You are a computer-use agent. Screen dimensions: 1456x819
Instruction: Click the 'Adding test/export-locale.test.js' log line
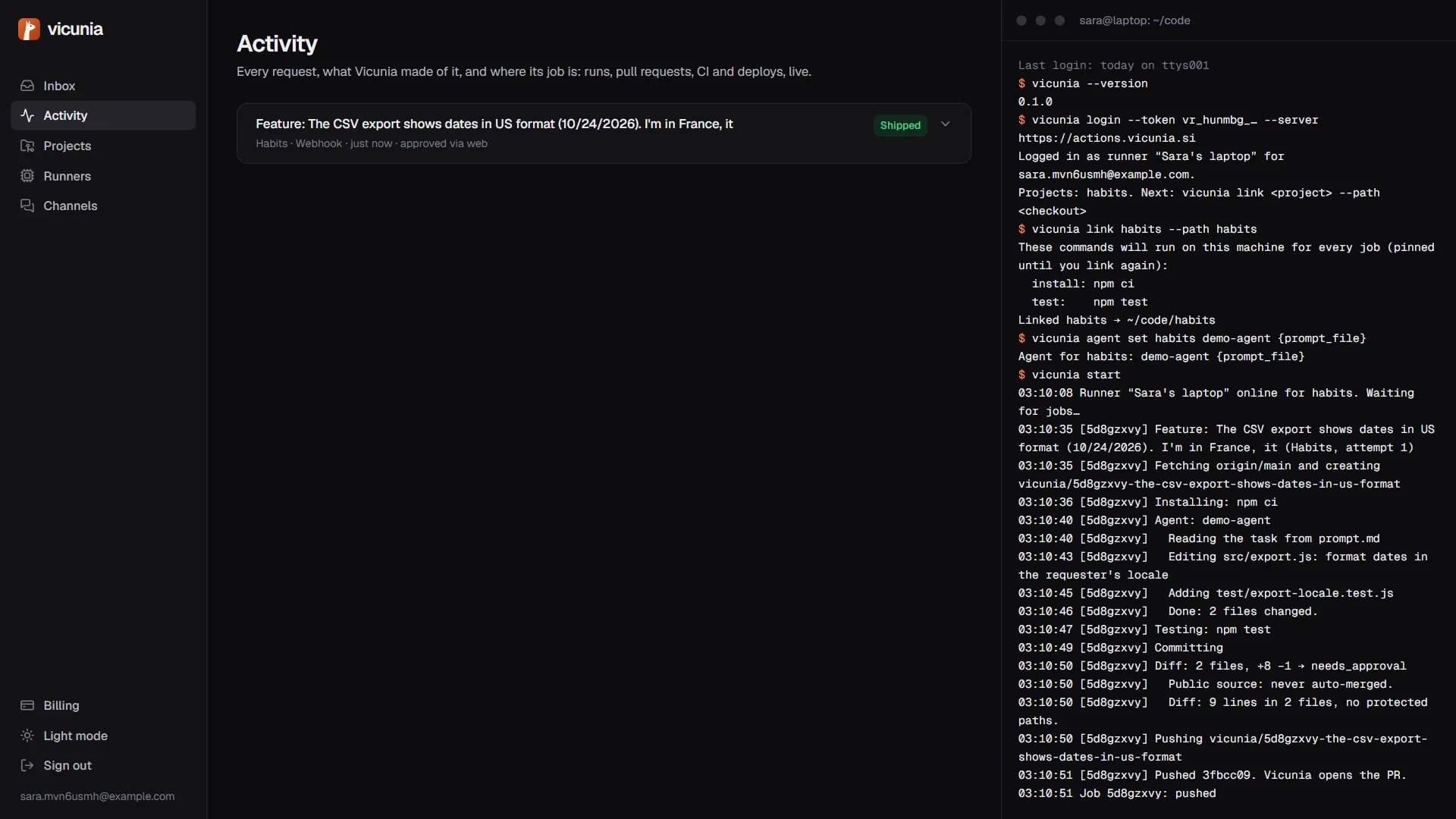click(1206, 593)
